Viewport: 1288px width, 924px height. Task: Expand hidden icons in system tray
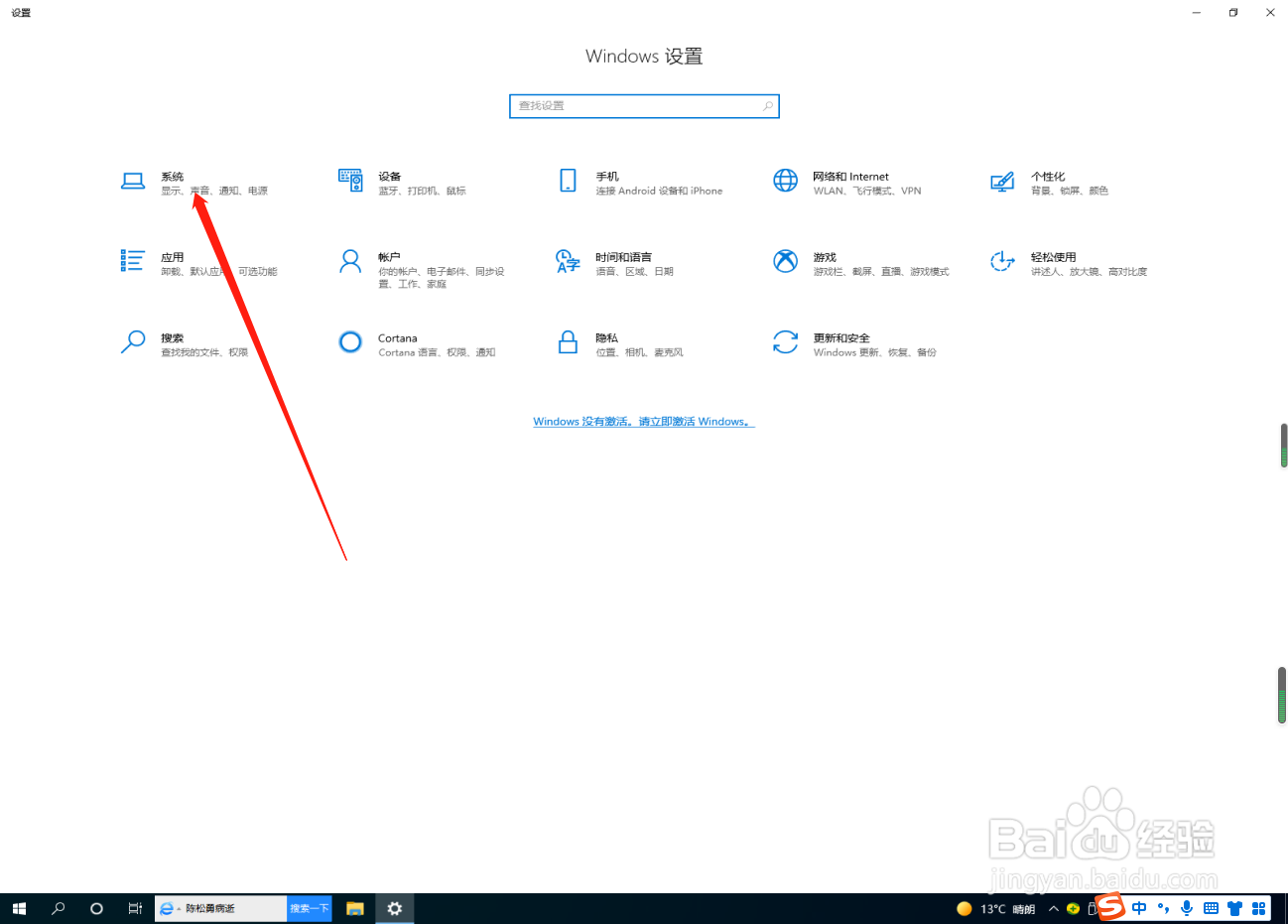1053,908
